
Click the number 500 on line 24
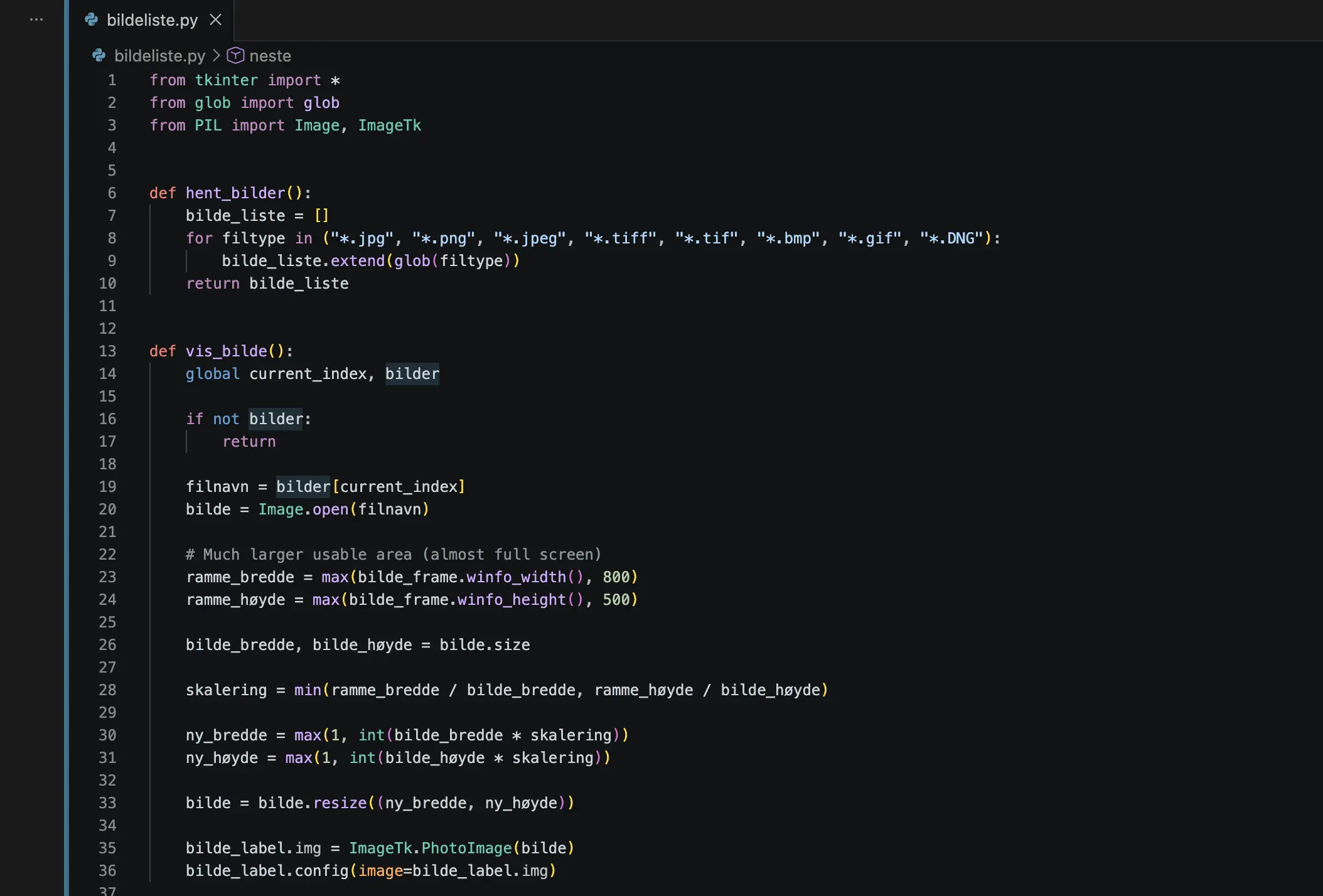(616, 600)
